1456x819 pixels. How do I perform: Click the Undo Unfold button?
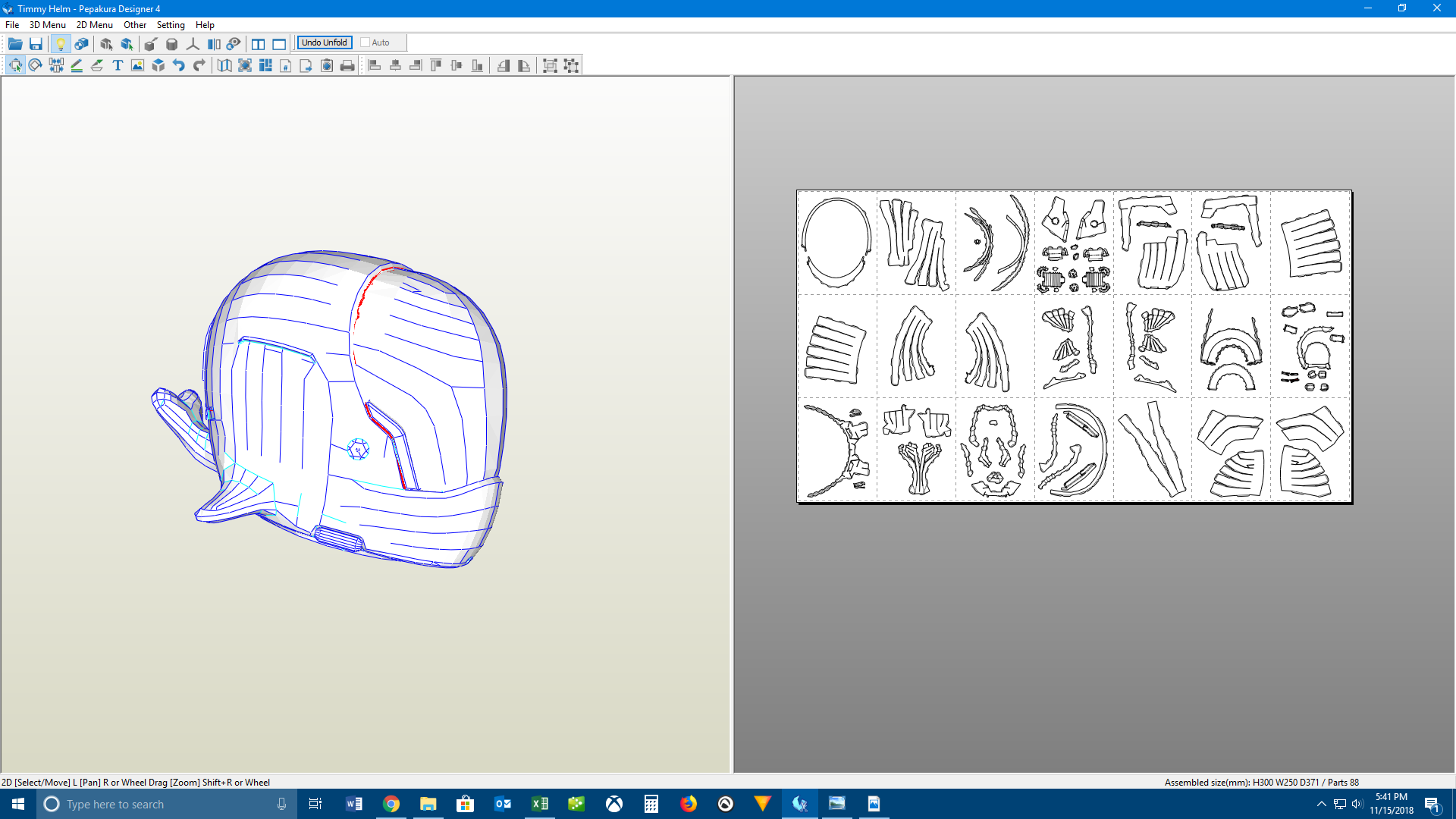(x=325, y=42)
